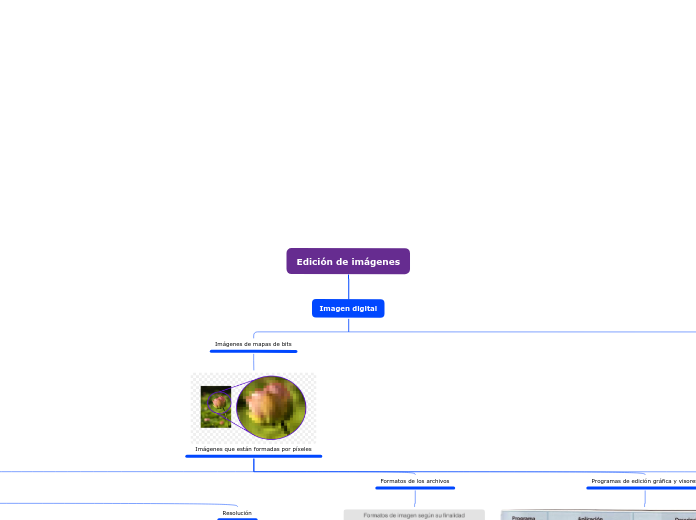Screen dimensions: 696x520
Task: Select the 'Programa' table column header
Action: [x=524, y=517]
